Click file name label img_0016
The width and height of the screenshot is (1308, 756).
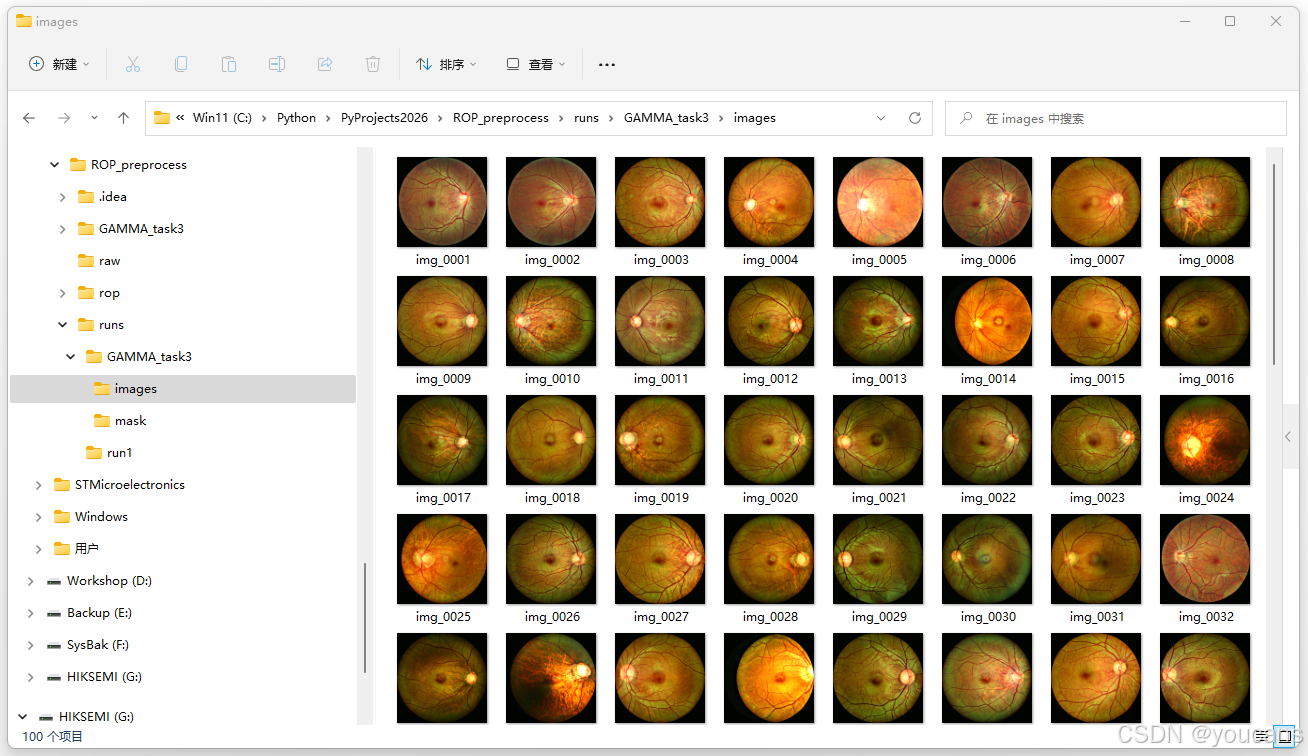(1206, 379)
